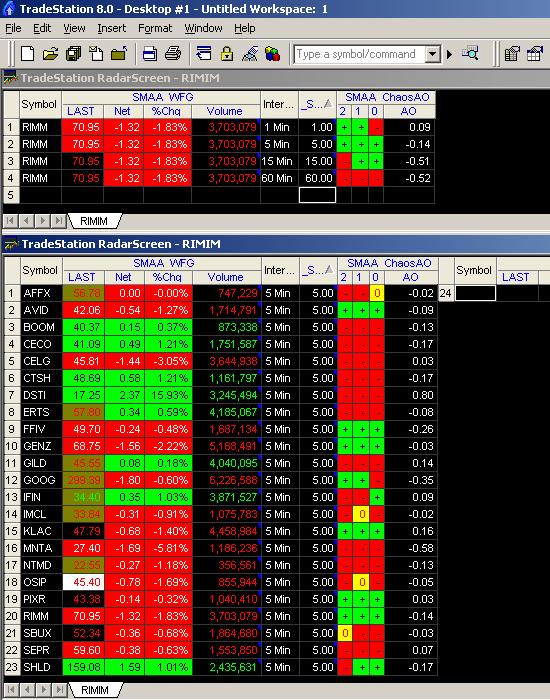Click the printer icon in toolbar
This screenshot has width=550, height=700.
(x=173, y=54)
